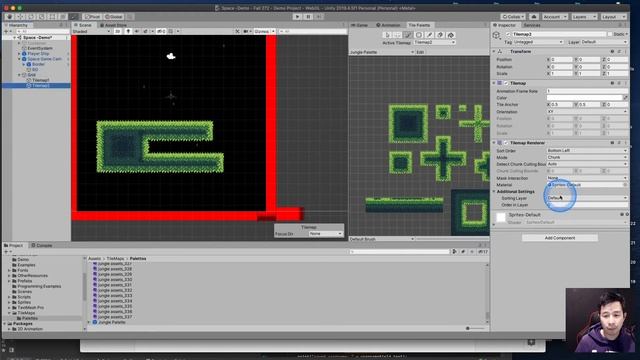Click the Edit palette button
The height and width of the screenshot is (360, 640).
pos(420,52)
